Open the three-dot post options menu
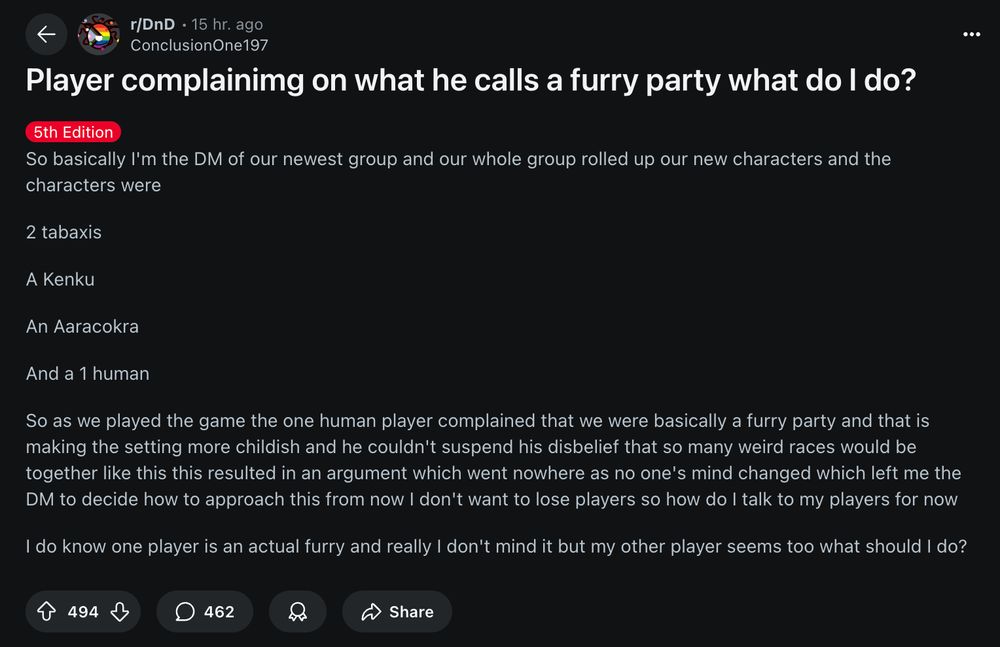The image size is (1000, 647). 971,34
